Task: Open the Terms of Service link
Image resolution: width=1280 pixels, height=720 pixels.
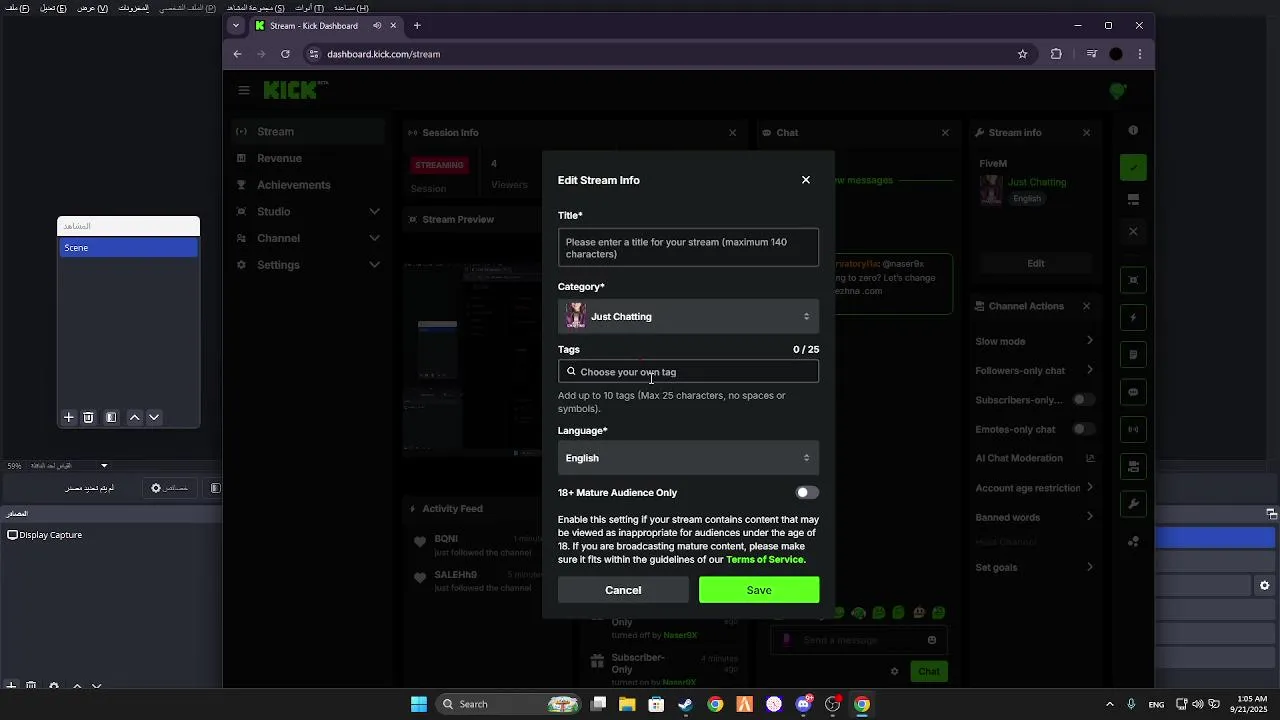Action: point(765,560)
